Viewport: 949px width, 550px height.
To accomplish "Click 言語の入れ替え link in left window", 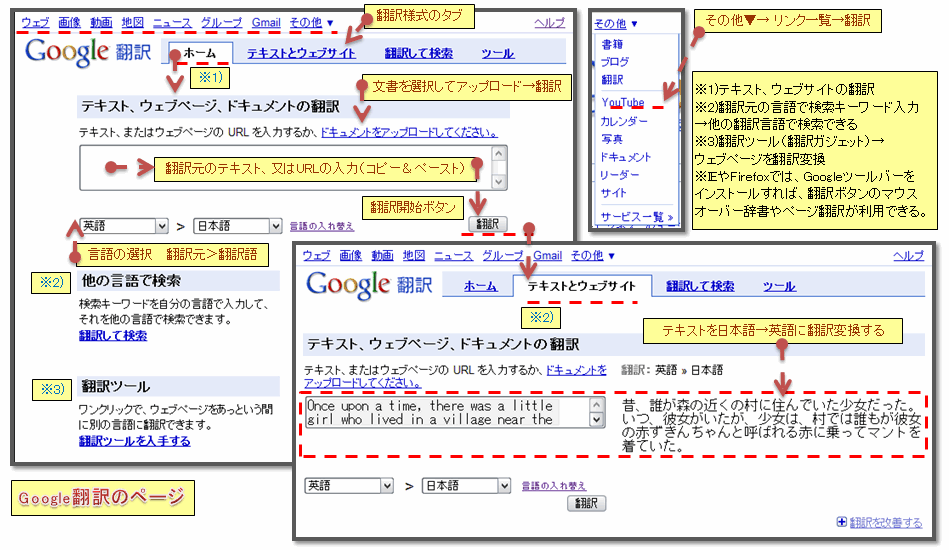I will 321,226.
